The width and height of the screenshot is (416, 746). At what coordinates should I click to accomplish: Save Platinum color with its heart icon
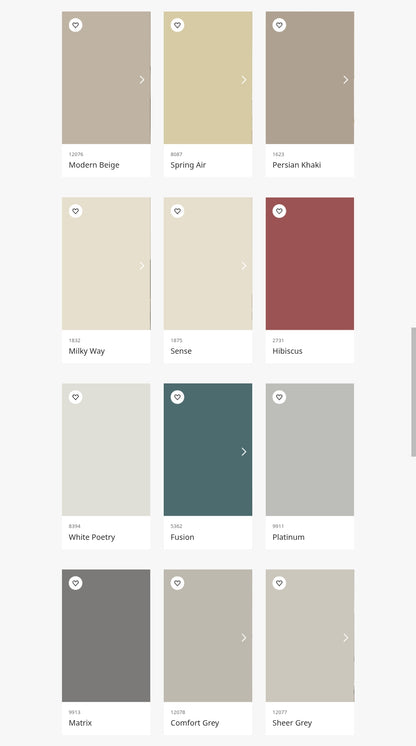coord(279,397)
